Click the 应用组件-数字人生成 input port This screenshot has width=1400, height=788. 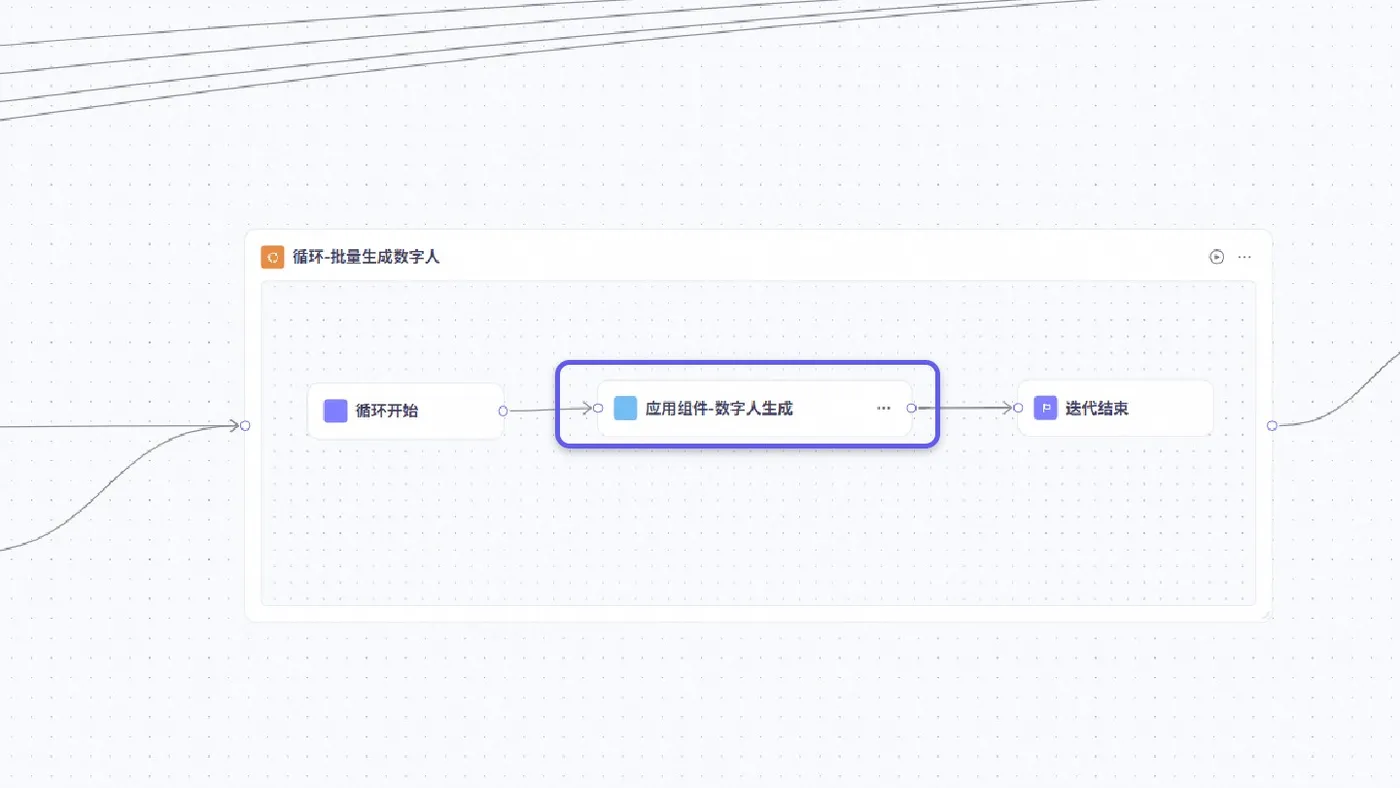click(598, 408)
